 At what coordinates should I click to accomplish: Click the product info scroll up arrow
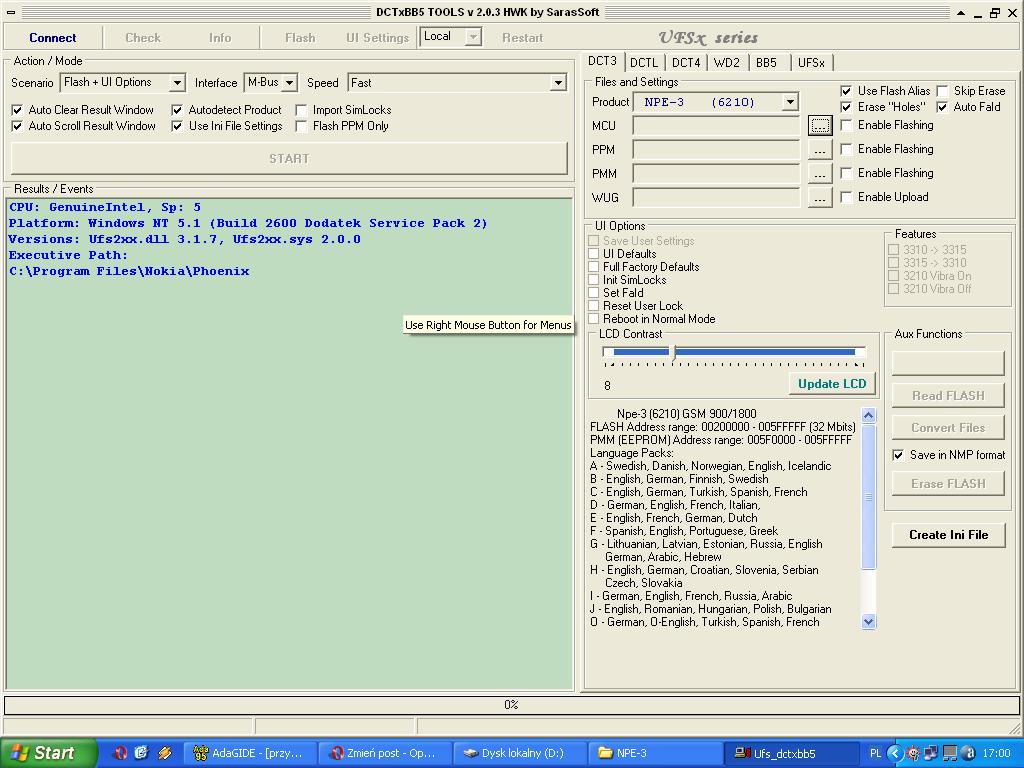[x=869, y=415]
